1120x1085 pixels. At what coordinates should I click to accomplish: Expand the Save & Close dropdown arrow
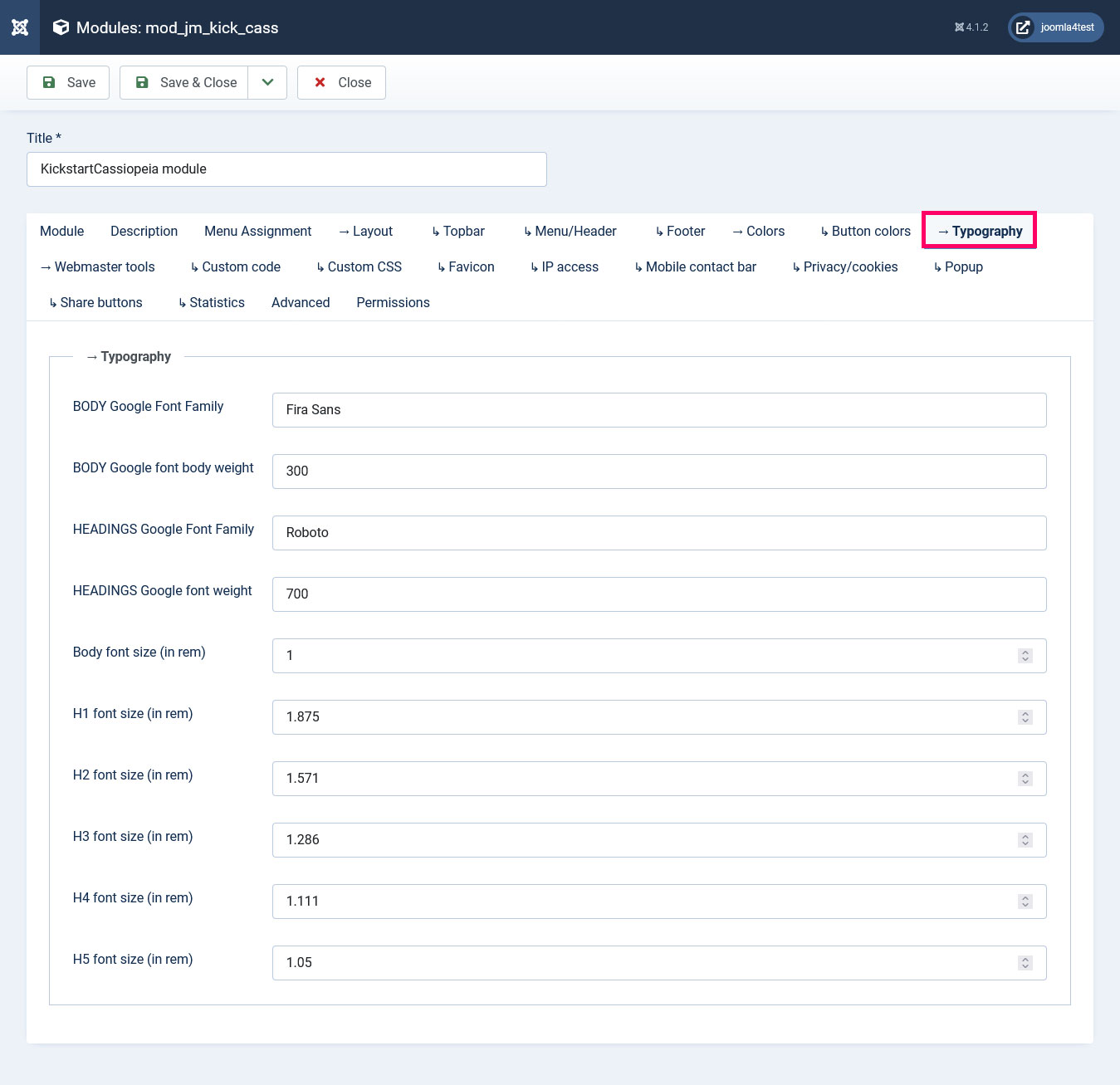tap(267, 82)
